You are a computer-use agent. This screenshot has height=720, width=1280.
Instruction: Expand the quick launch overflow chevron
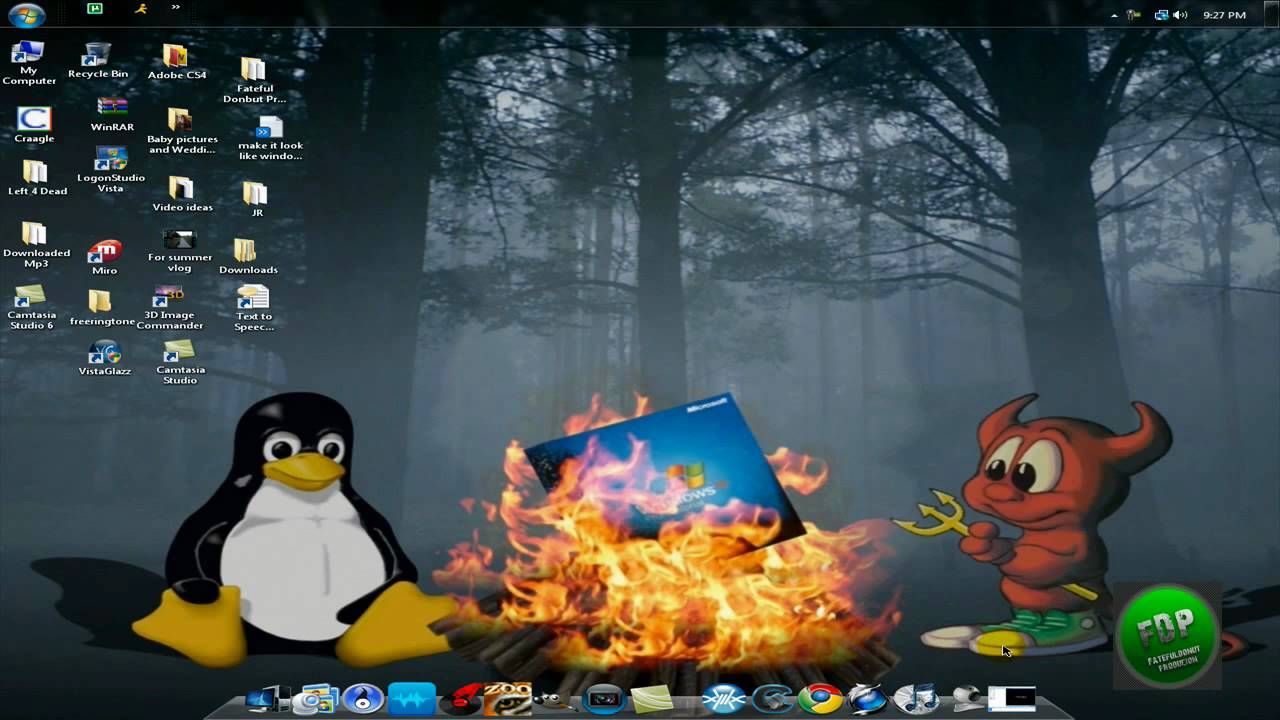point(176,7)
